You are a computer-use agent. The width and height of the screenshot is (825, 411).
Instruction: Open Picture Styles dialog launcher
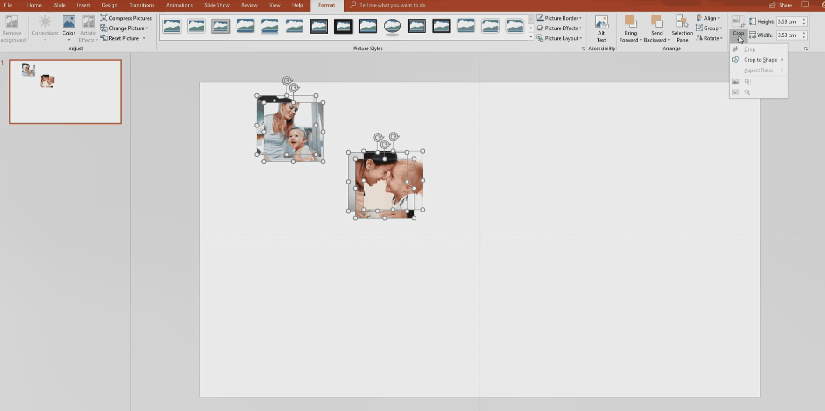[x=583, y=48]
